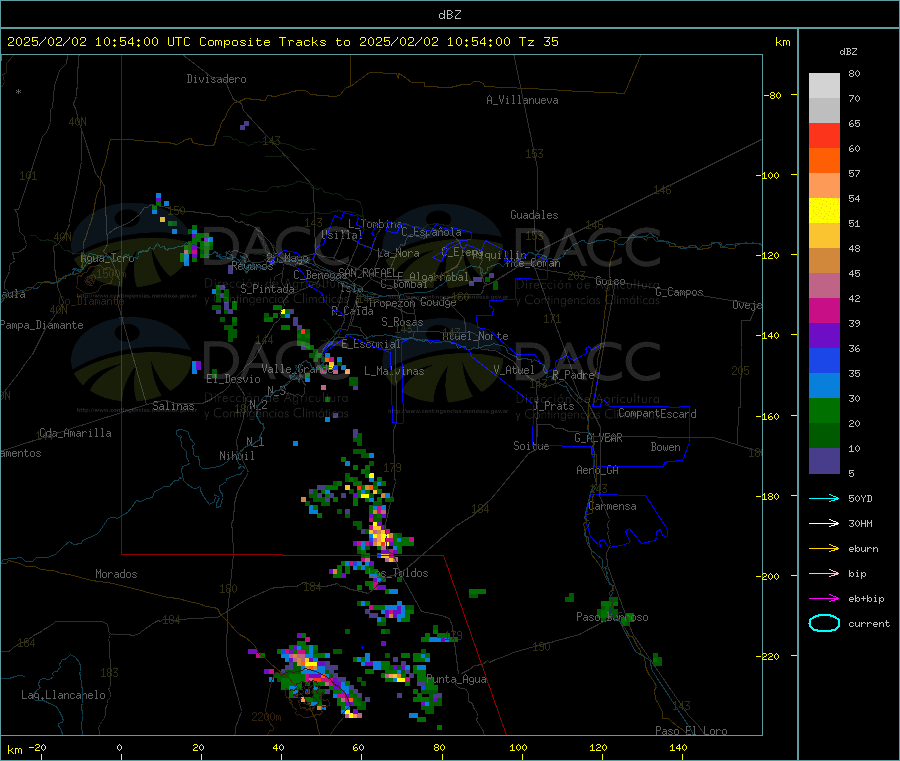
Task: Click the 60 dBZ orange swatch
Action: coord(824,161)
